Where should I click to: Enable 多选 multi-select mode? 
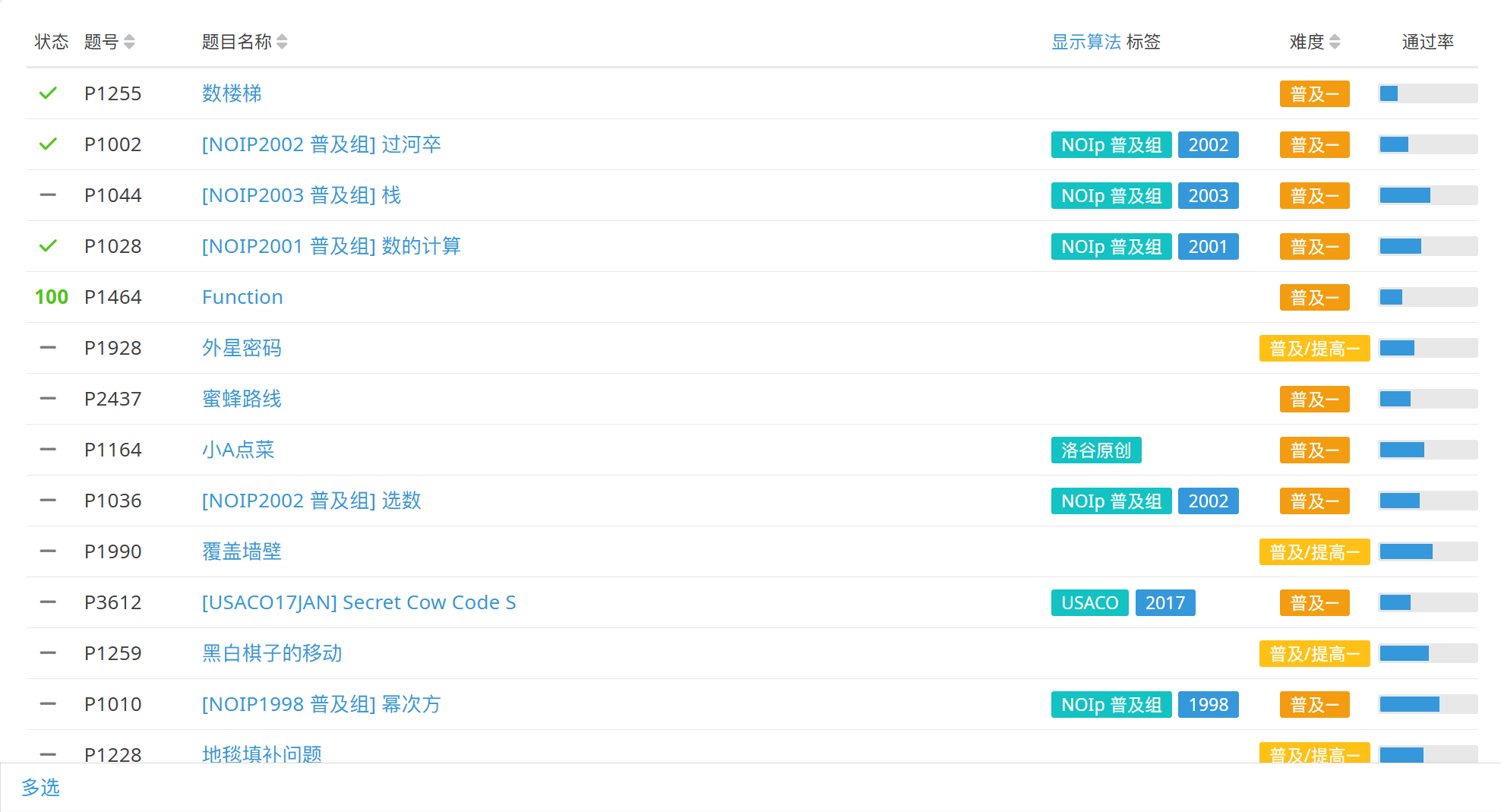(x=40, y=788)
